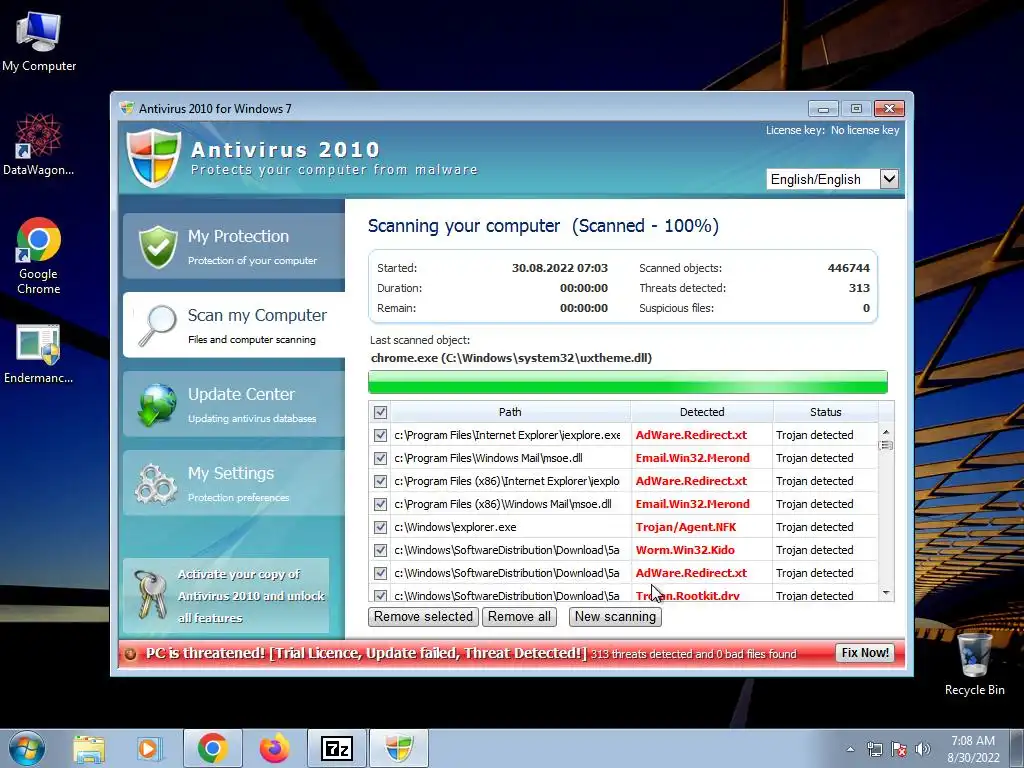The width and height of the screenshot is (1024, 768).
Task: Click the network tray icon
Action: pyautogui.click(x=874, y=749)
